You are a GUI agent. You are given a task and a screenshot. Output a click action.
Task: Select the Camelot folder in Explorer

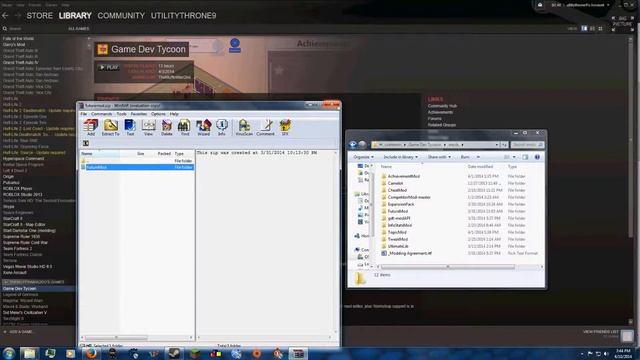coord(396,183)
